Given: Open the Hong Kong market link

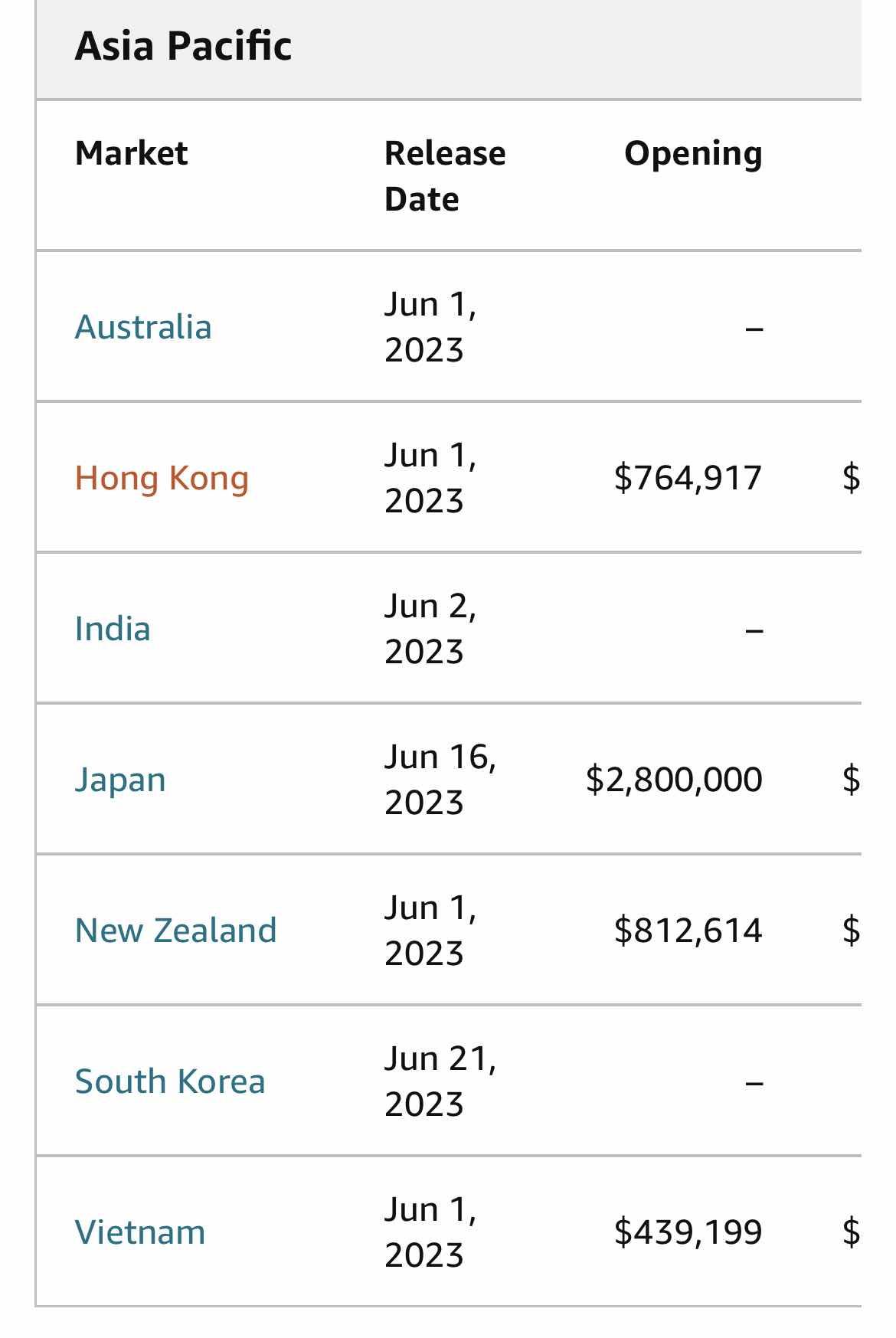Looking at the screenshot, I should tap(162, 478).
